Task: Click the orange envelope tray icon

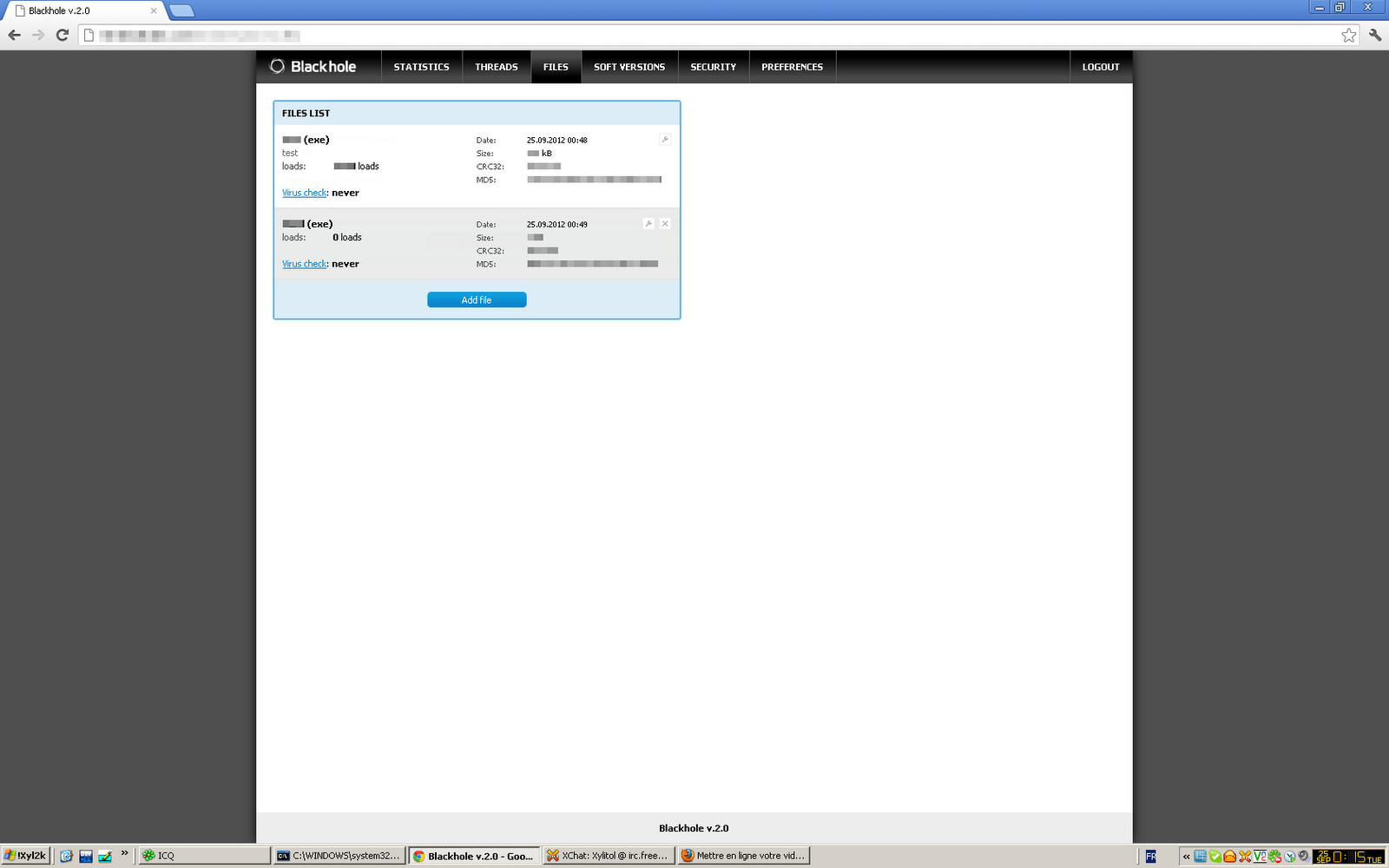Action: [1230, 857]
